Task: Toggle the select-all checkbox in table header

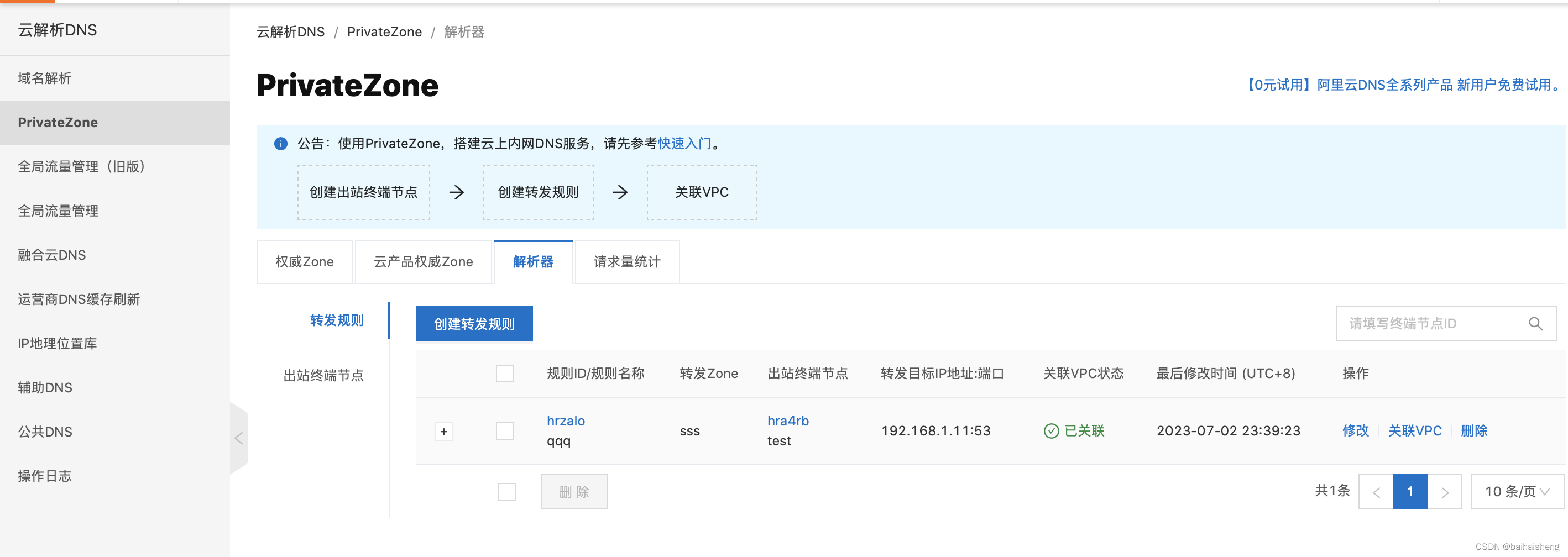Action: [x=505, y=374]
